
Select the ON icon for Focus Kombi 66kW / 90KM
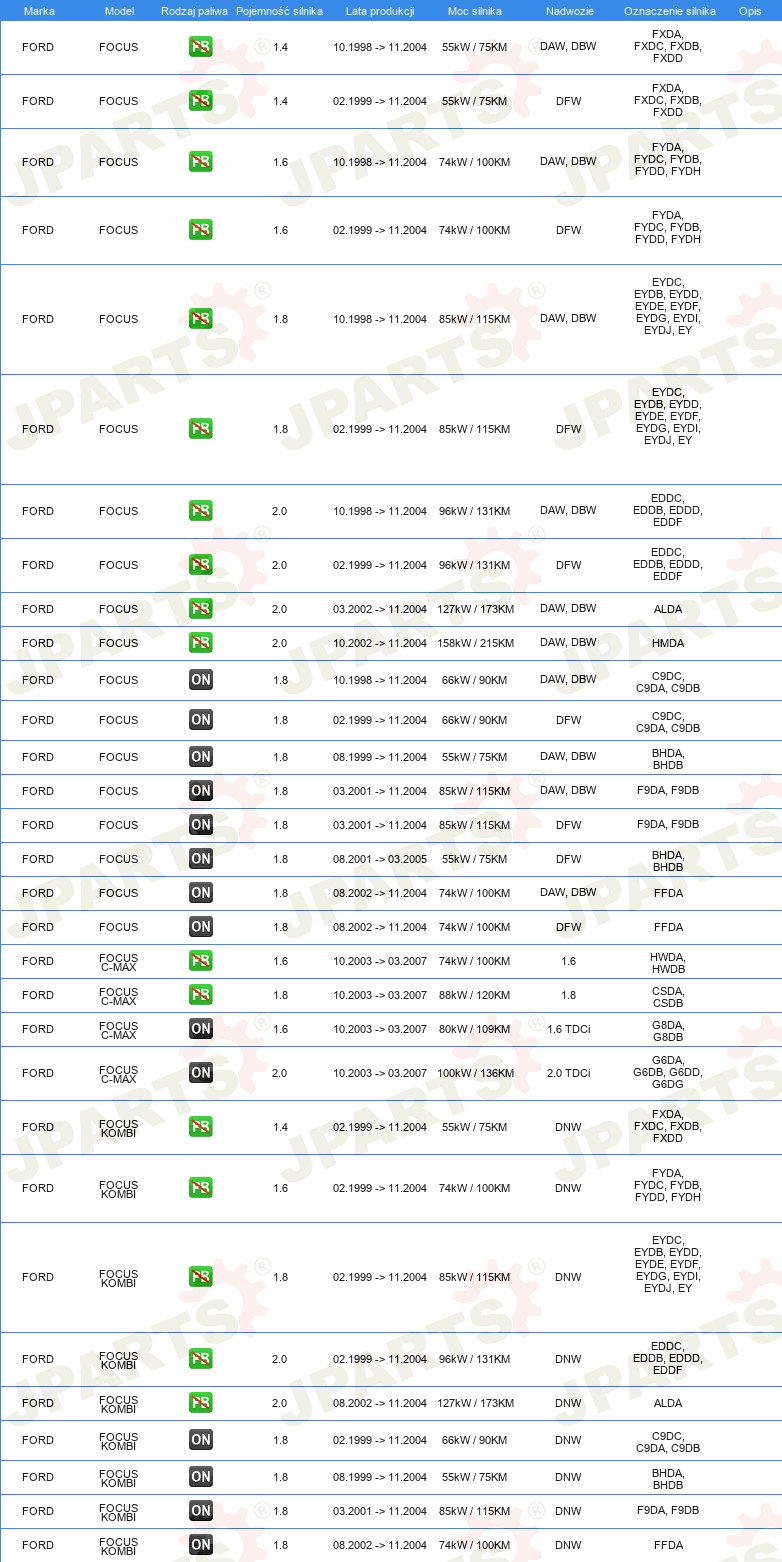(201, 1440)
